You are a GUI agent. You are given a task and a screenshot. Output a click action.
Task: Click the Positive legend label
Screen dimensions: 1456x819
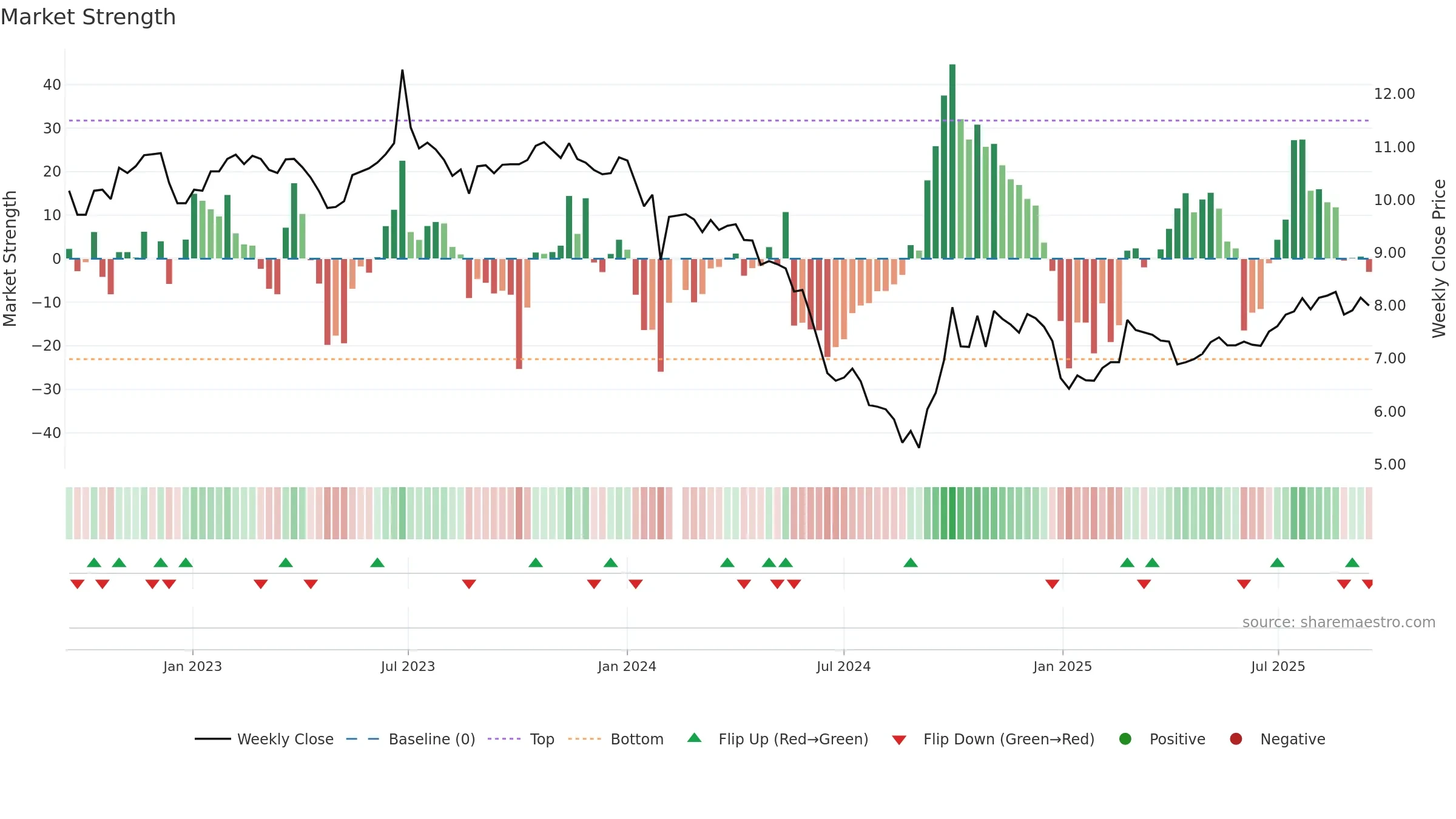click(1178, 739)
